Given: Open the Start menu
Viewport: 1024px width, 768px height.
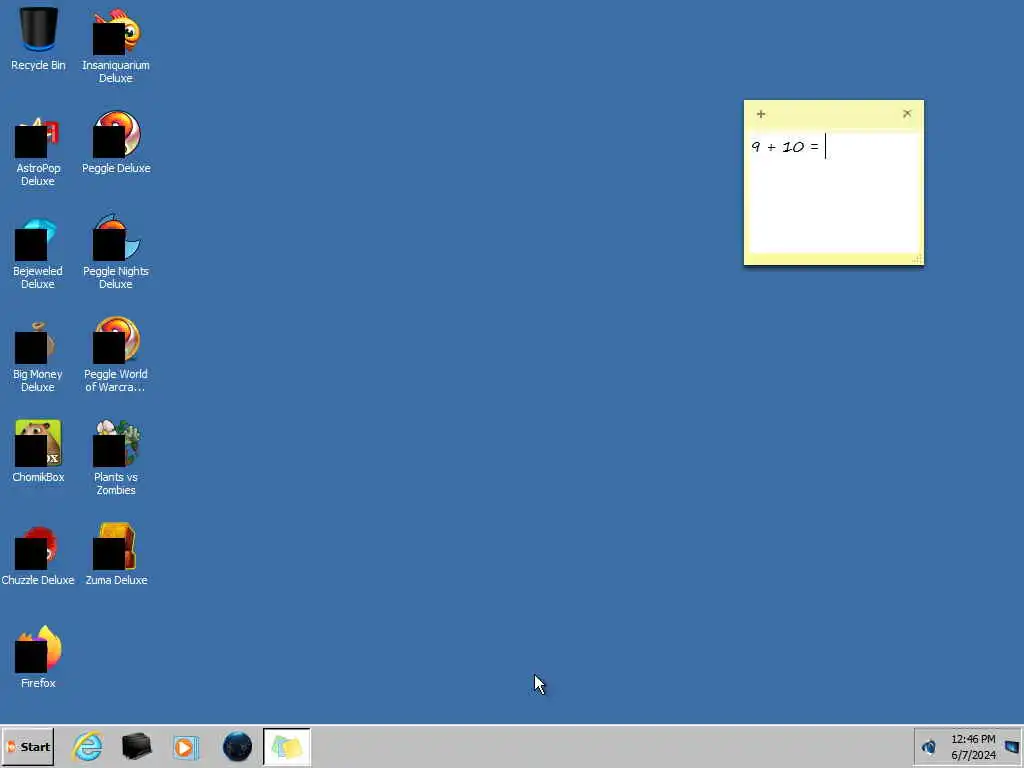Looking at the screenshot, I should coord(28,747).
